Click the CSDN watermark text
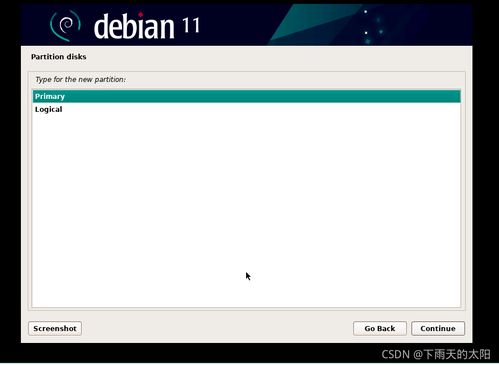 pyautogui.click(x=395, y=354)
